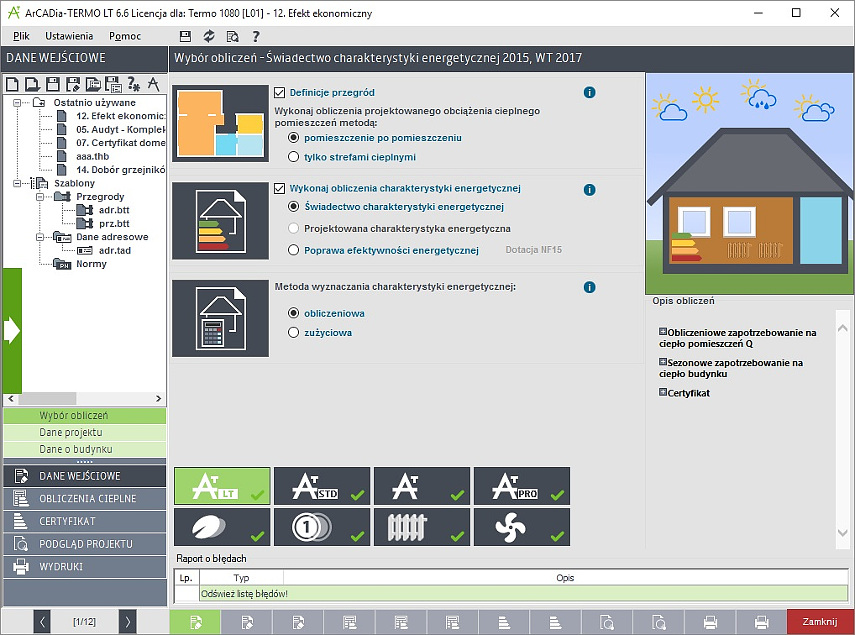Select tylko strefami cieplnymi radio option
Image resolution: width=855 pixels, height=635 pixels.
click(x=293, y=157)
